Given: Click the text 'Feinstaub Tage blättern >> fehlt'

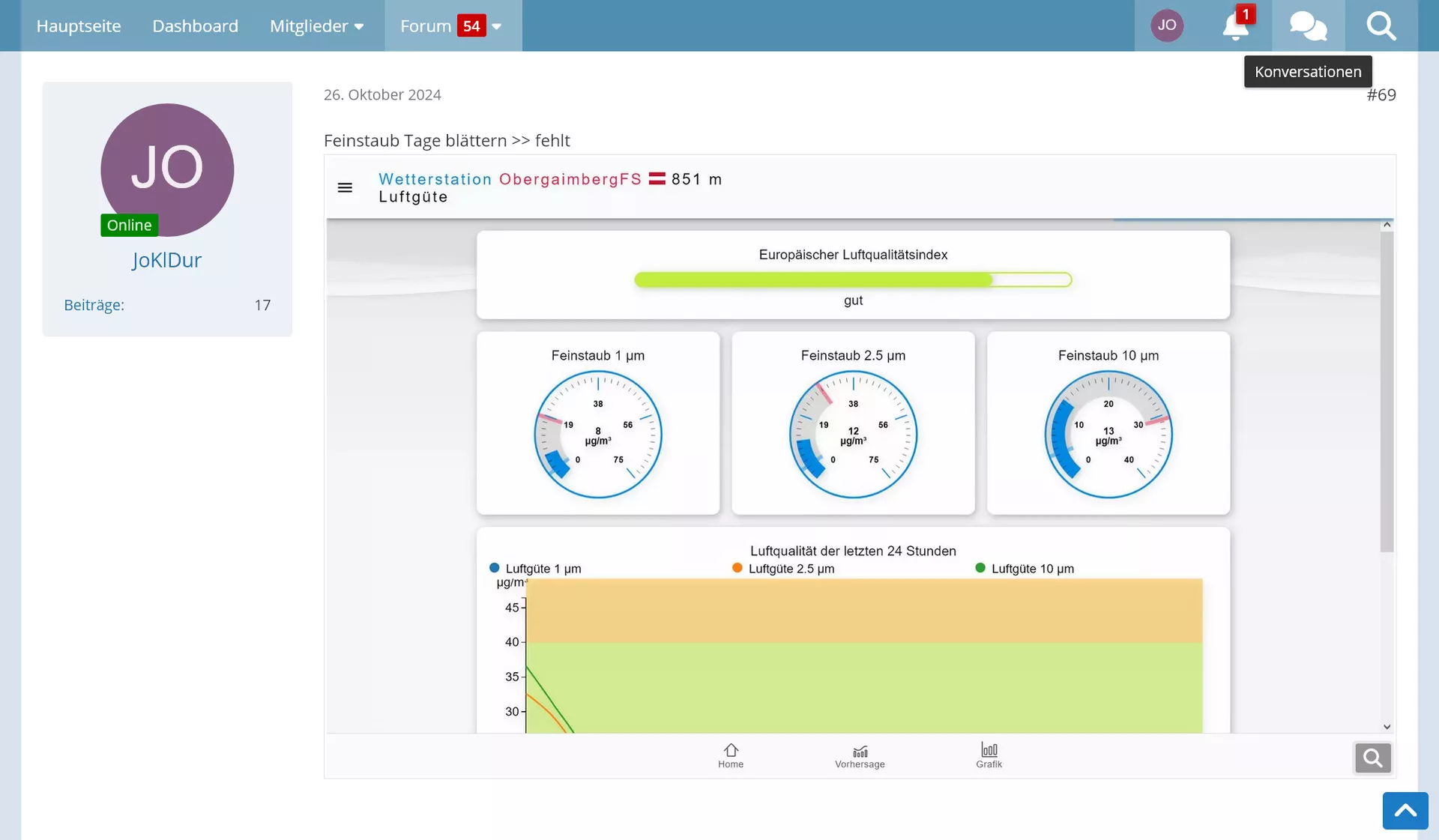Looking at the screenshot, I should point(447,141).
